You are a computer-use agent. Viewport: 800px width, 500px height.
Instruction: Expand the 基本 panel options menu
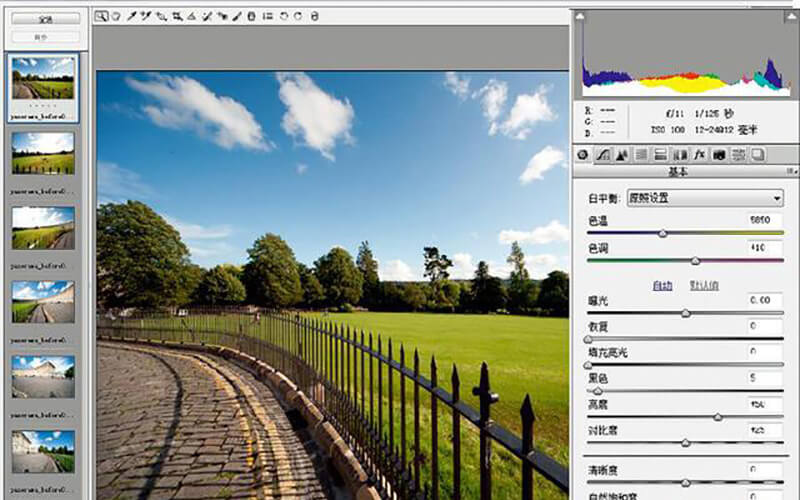[790, 172]
